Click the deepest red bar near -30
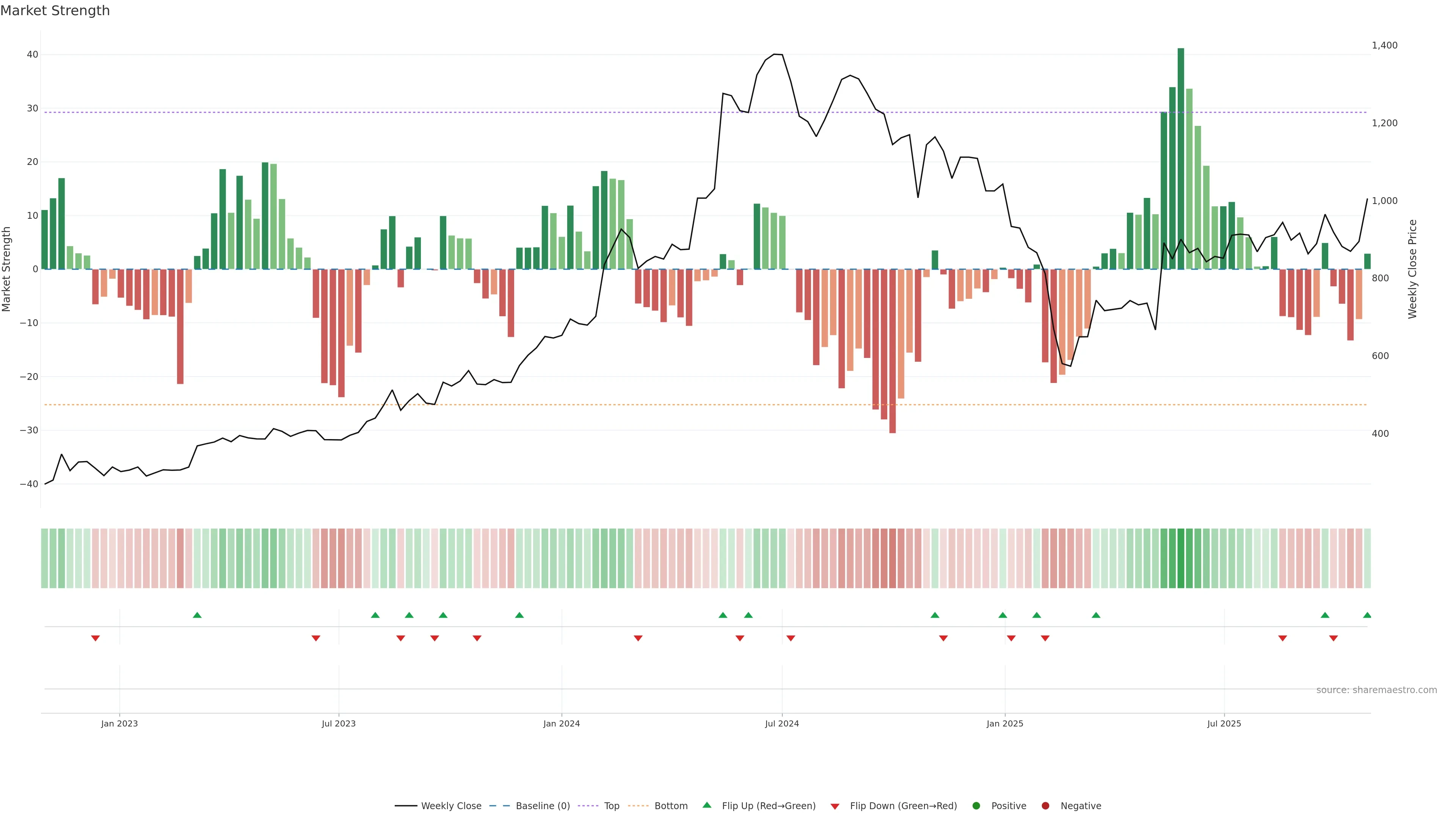 pos(893,350)
